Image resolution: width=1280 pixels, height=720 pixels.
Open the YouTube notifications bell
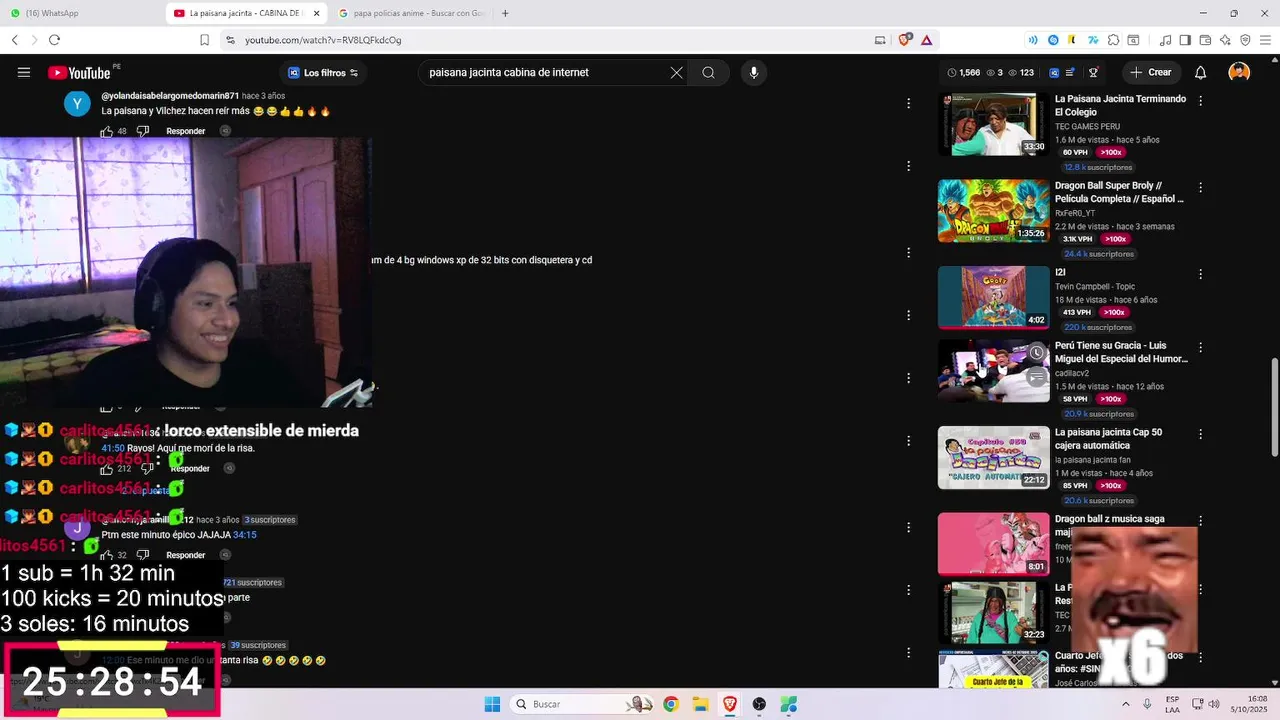[x=1201, y=72]
